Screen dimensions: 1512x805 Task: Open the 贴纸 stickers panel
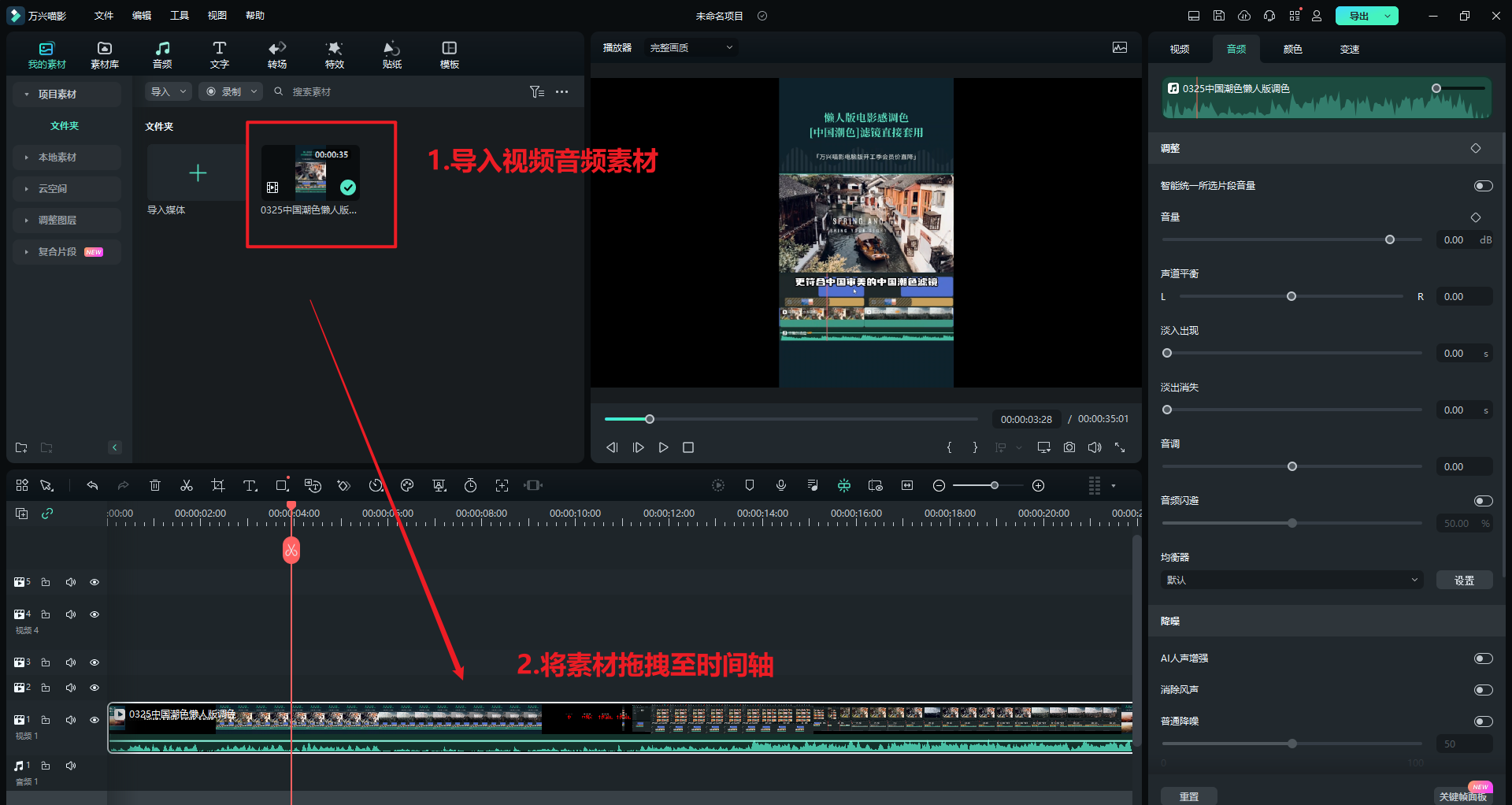coord(391,54)
